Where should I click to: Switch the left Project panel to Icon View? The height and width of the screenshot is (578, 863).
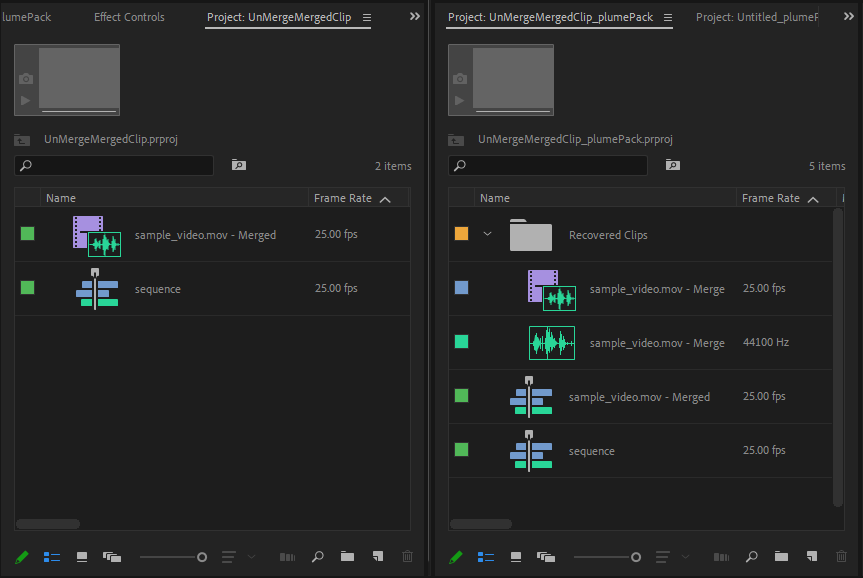[x=81, y=557]
